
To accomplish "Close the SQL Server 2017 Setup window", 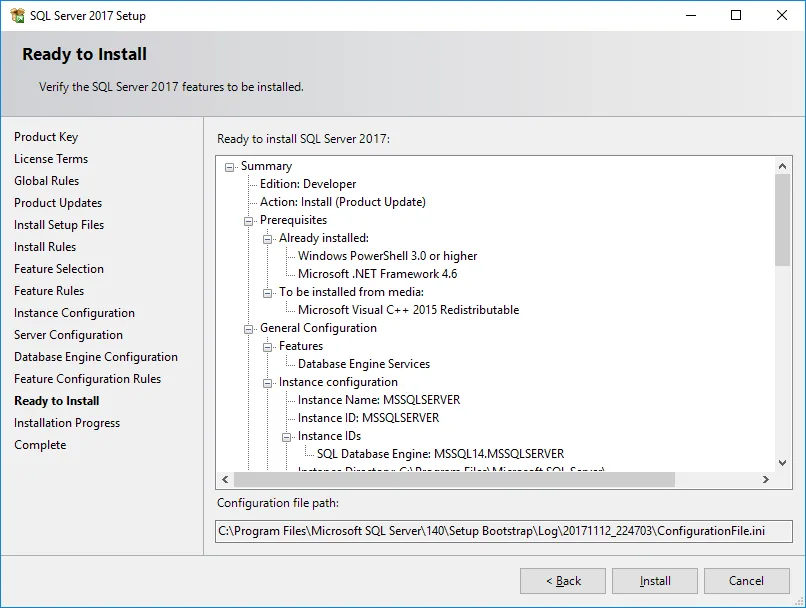I will (782, 15).
